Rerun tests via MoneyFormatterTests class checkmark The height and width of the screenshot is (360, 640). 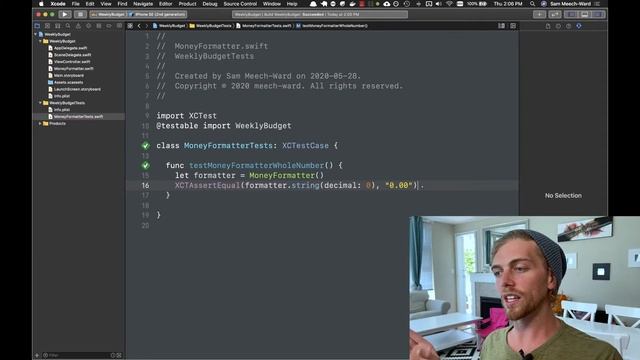(146, 146)
